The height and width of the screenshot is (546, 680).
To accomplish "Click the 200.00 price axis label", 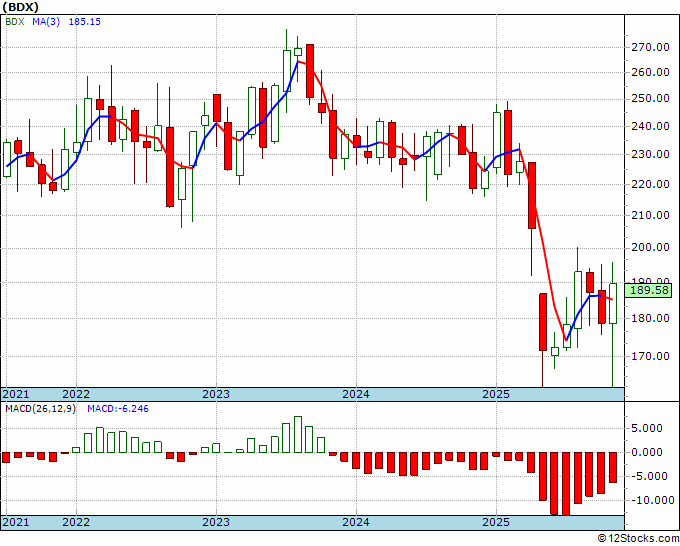I will click(651, 247).
